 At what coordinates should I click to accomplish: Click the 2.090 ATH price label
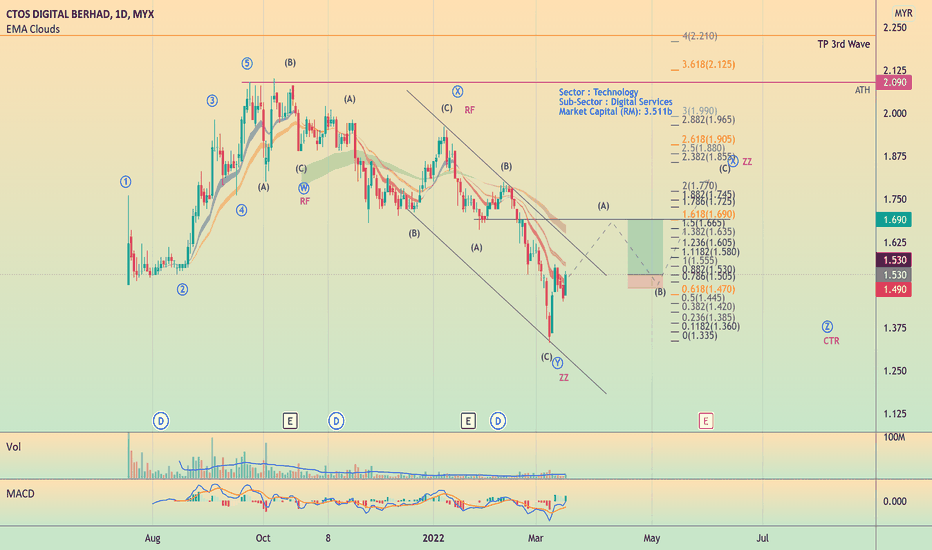pyautogui.click(x=895, y=82)
